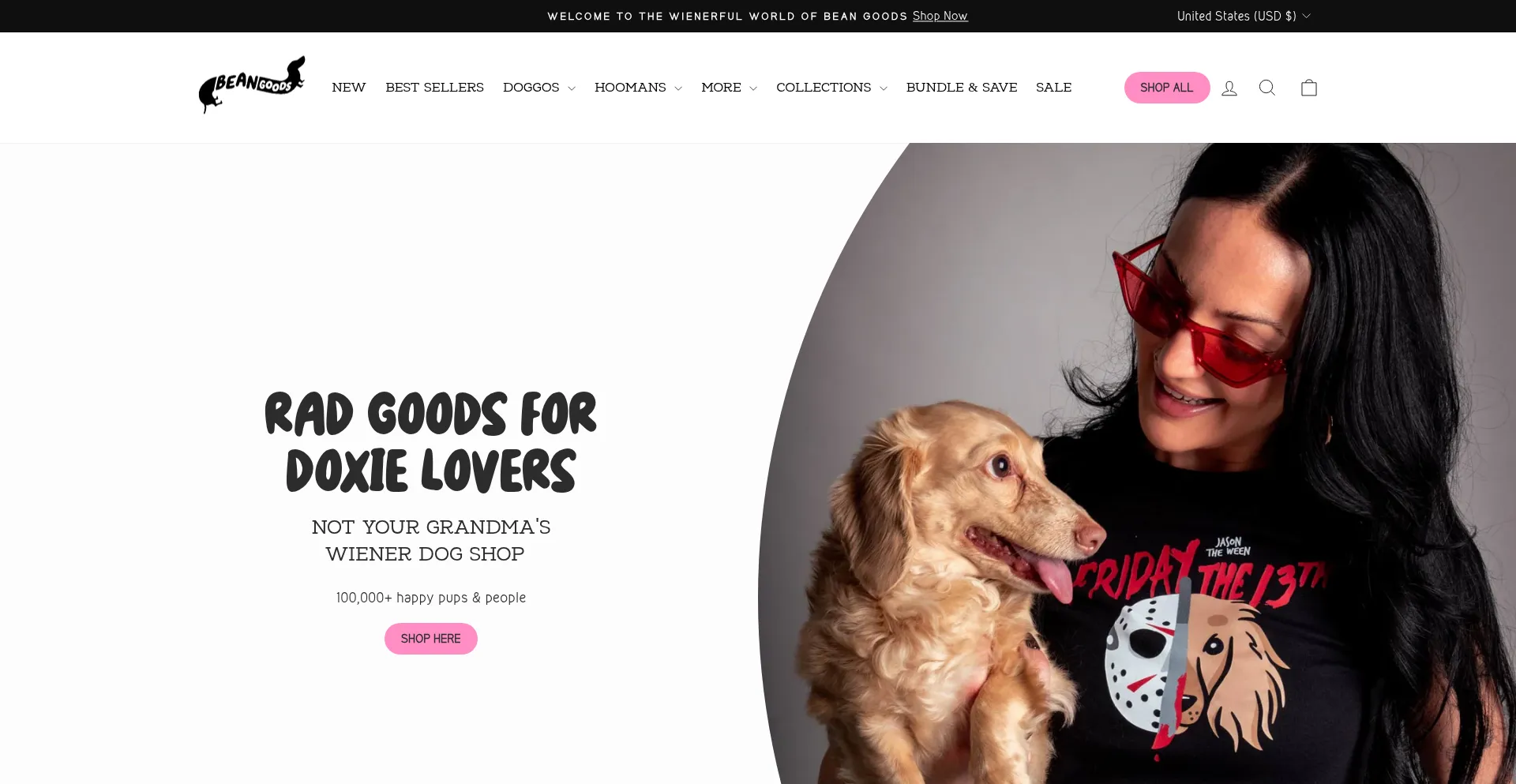Viewport: 1516px width, 784px height.
Task: Expand the MORE navigation dropdown
Action: pyautogui.click(x=729, y=88)
